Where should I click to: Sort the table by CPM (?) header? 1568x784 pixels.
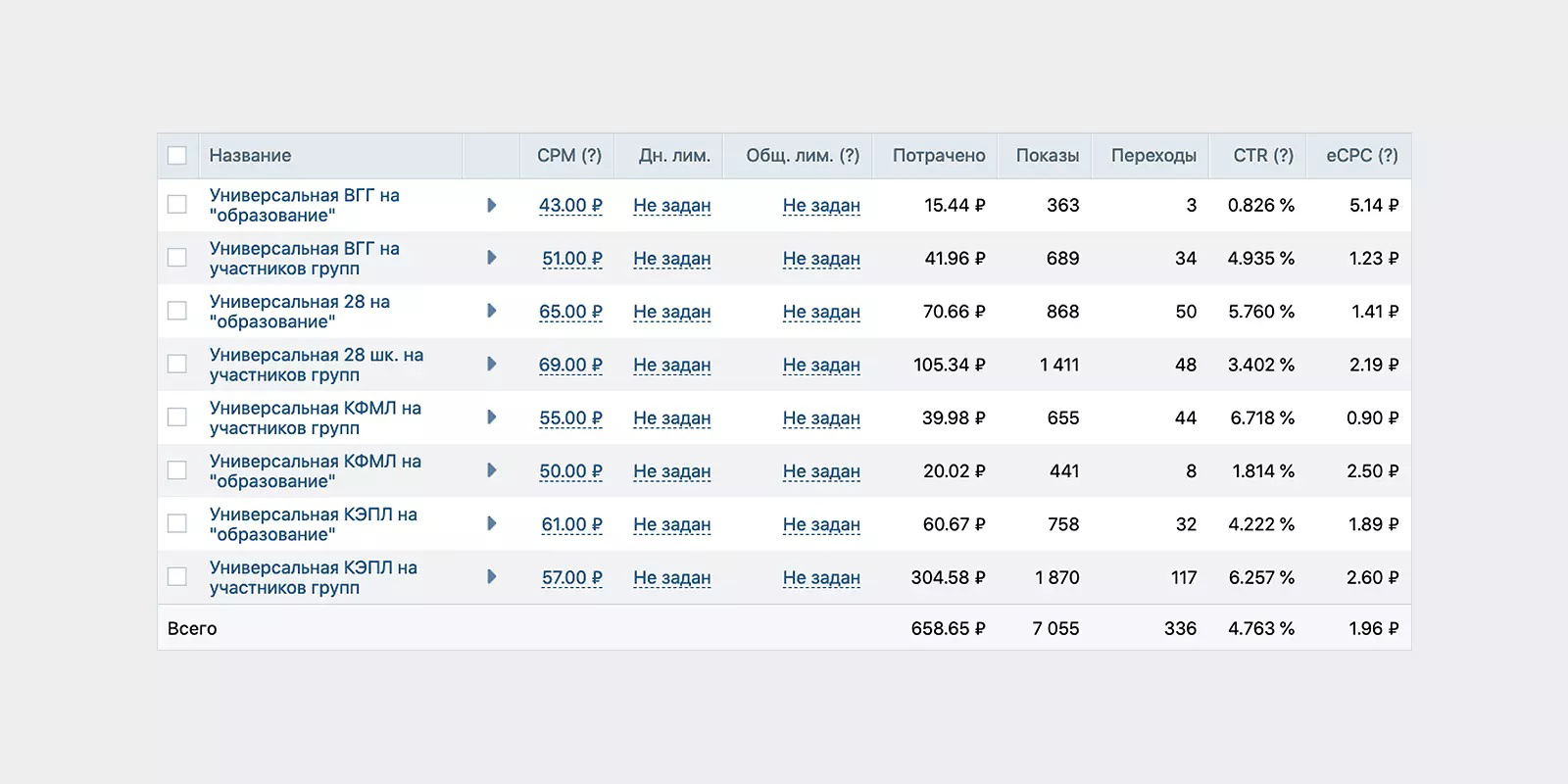coord(569,155)
